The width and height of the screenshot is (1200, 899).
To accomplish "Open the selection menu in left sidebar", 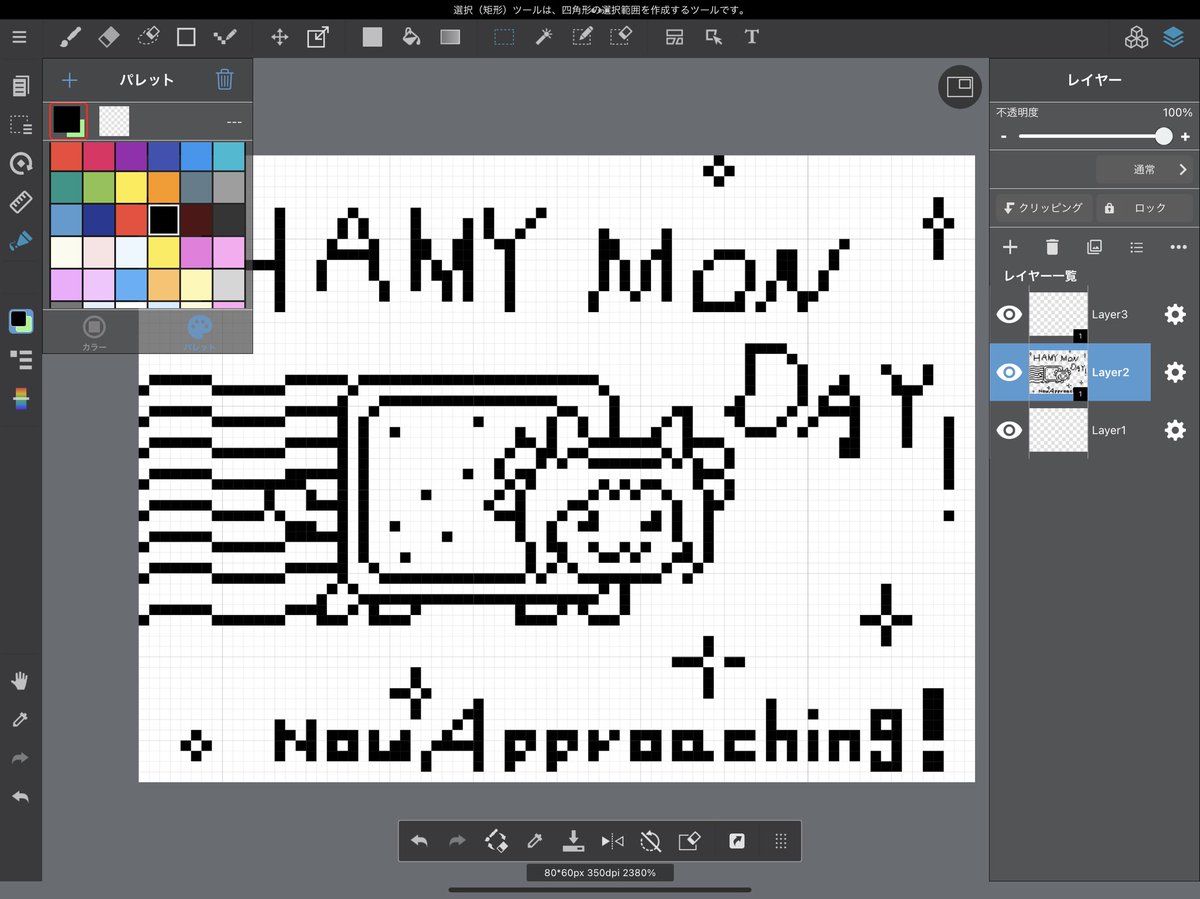I will pos(20,125).
